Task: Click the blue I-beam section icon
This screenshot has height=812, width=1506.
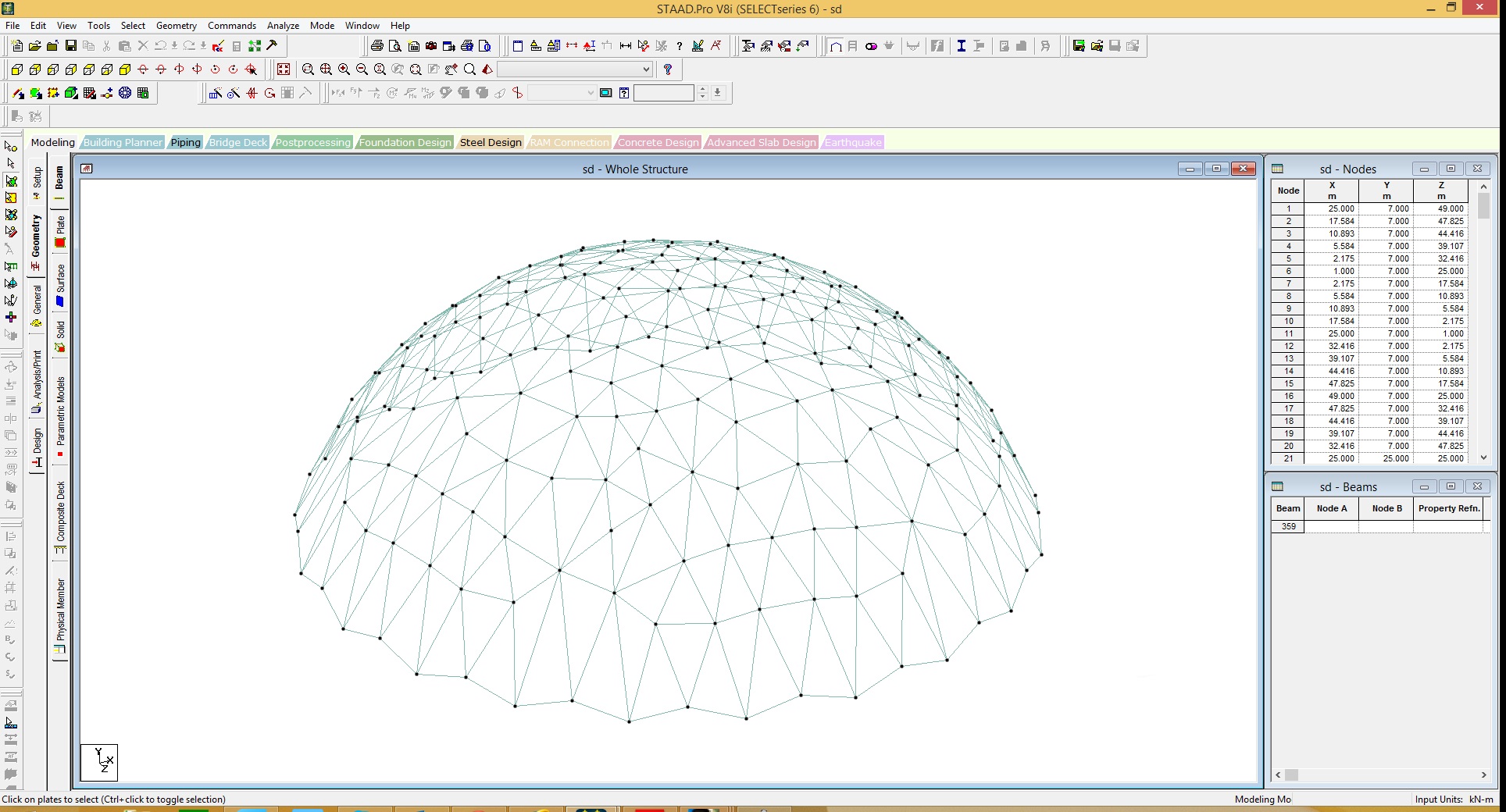Action: 961,46
